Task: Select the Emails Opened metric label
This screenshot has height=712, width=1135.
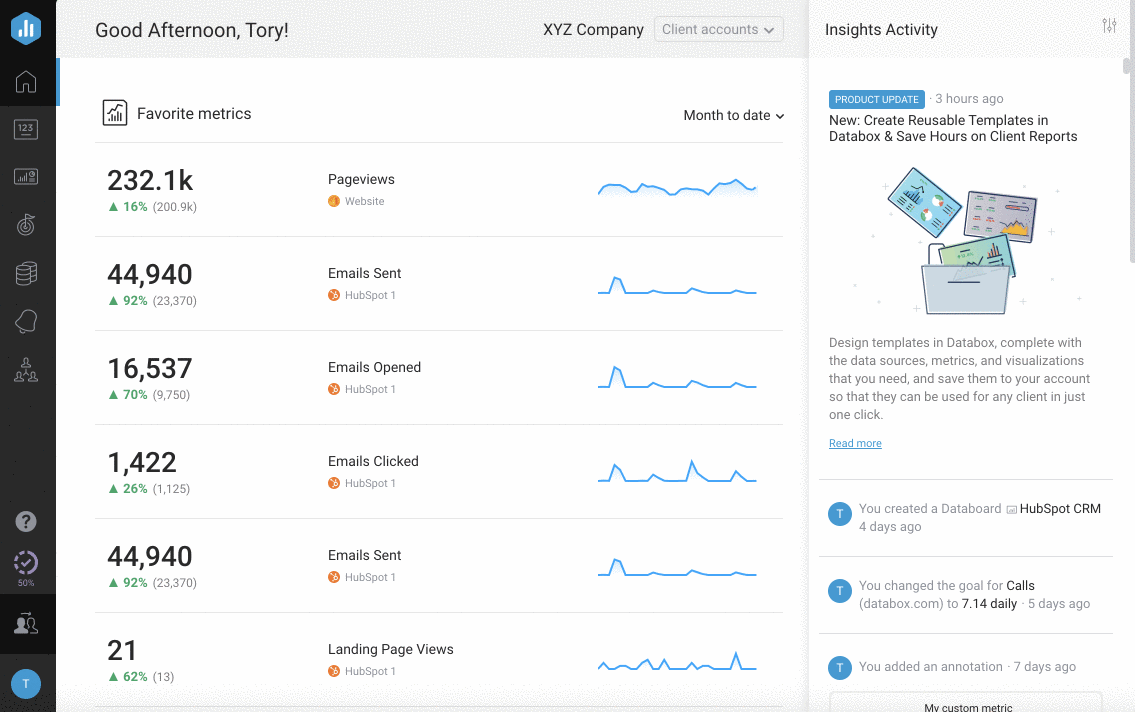Action: click(374, 368)
